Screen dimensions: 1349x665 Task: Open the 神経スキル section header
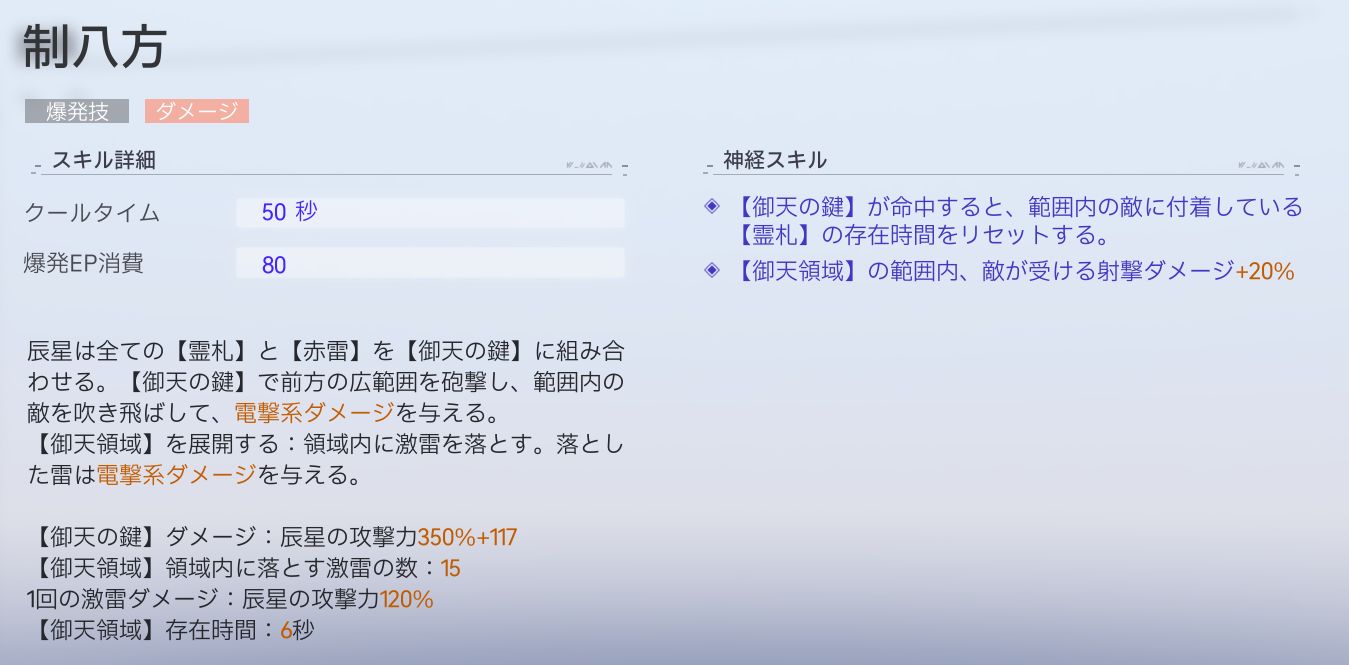[775, 160]
